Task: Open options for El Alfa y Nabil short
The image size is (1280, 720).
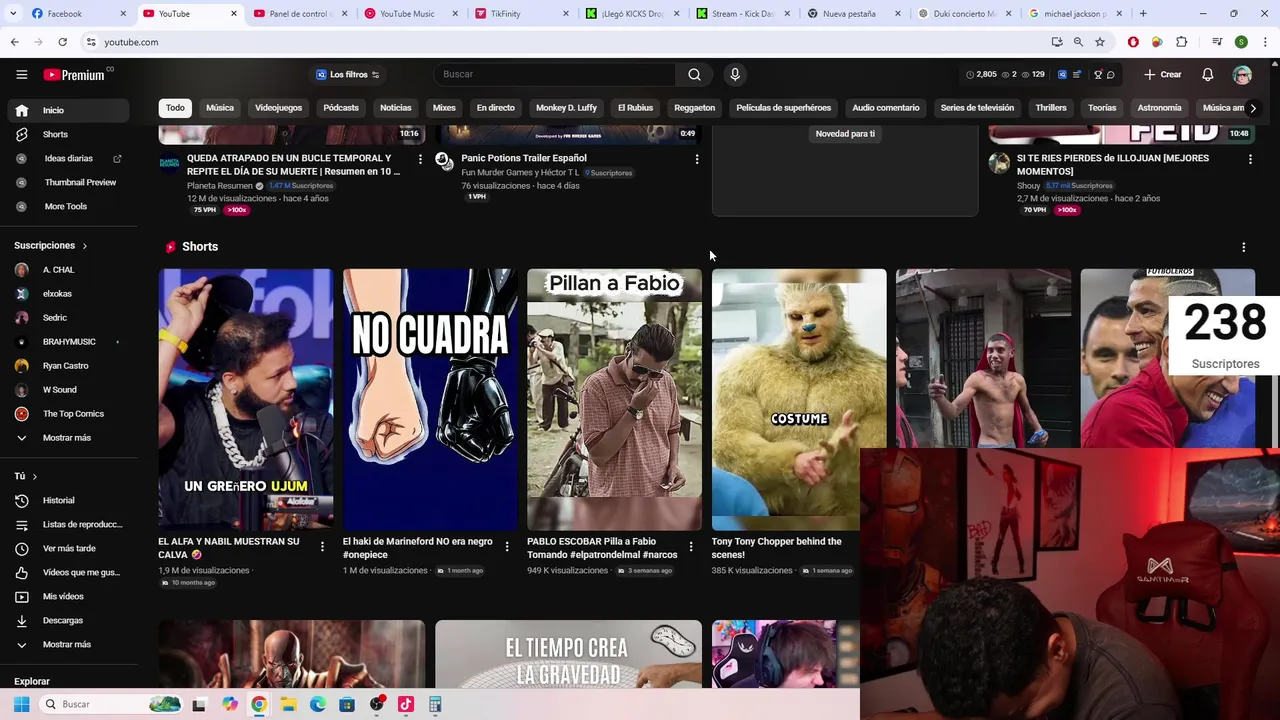Action: click(x=322, y=546)
